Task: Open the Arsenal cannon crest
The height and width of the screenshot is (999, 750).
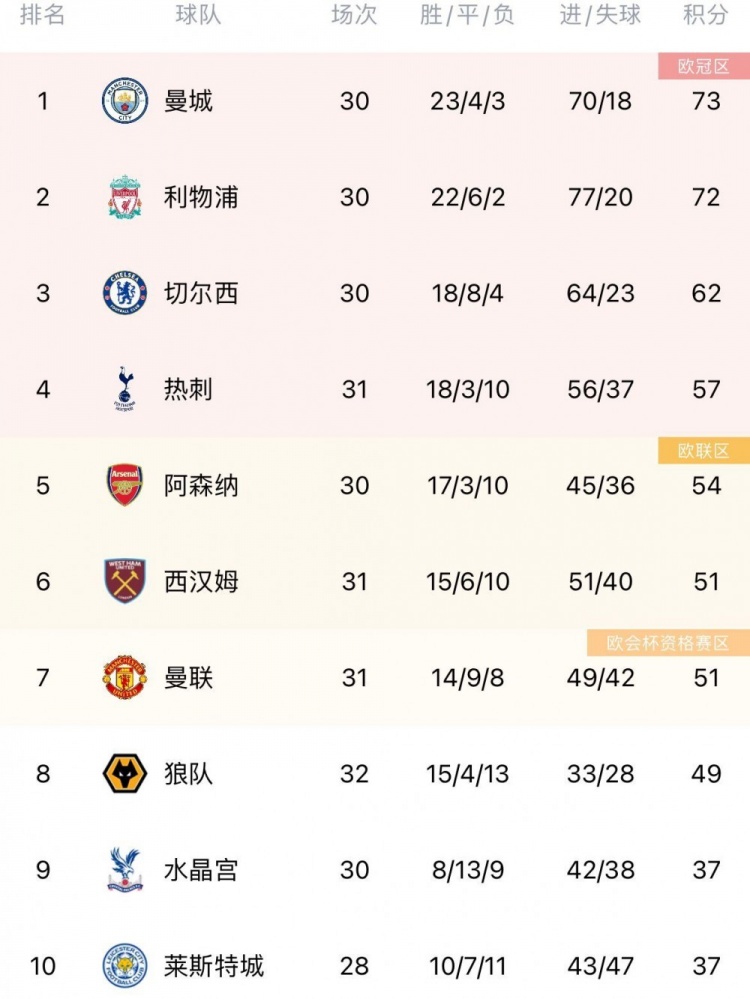Action: click(x=125, y=485)
